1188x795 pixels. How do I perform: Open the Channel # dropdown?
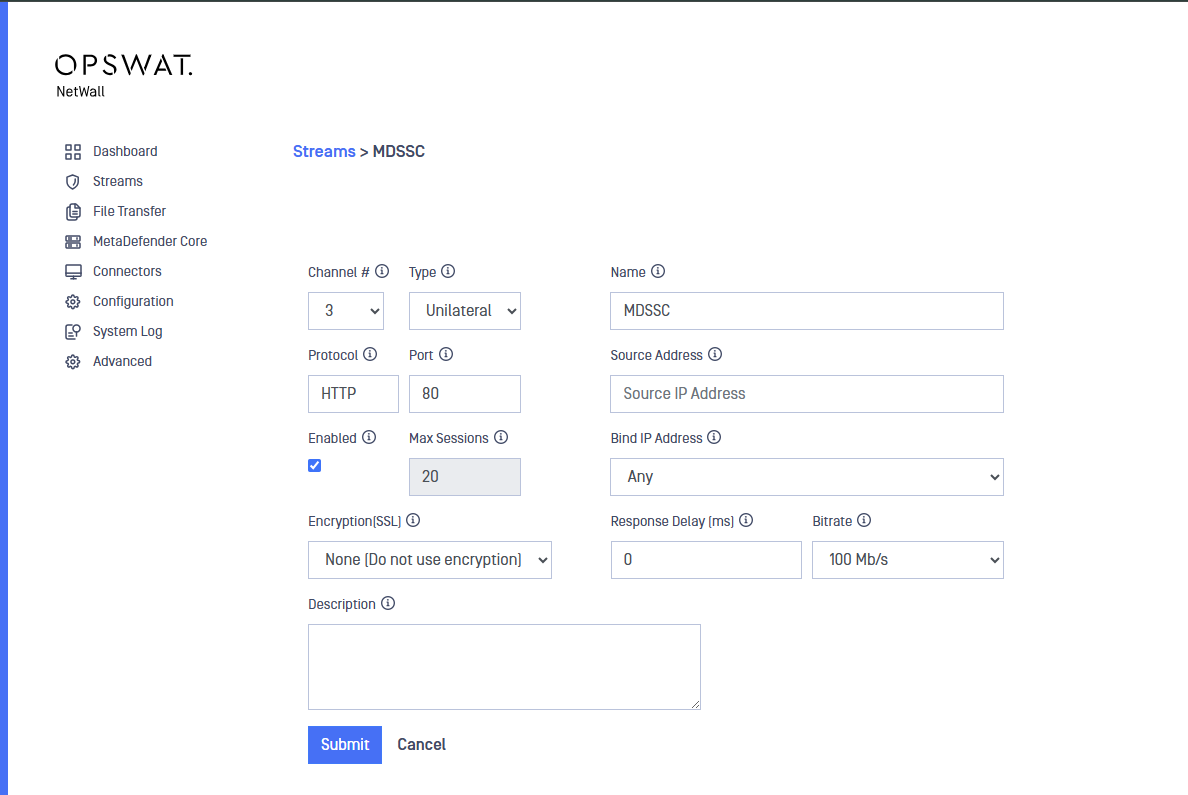coord(345,311)
